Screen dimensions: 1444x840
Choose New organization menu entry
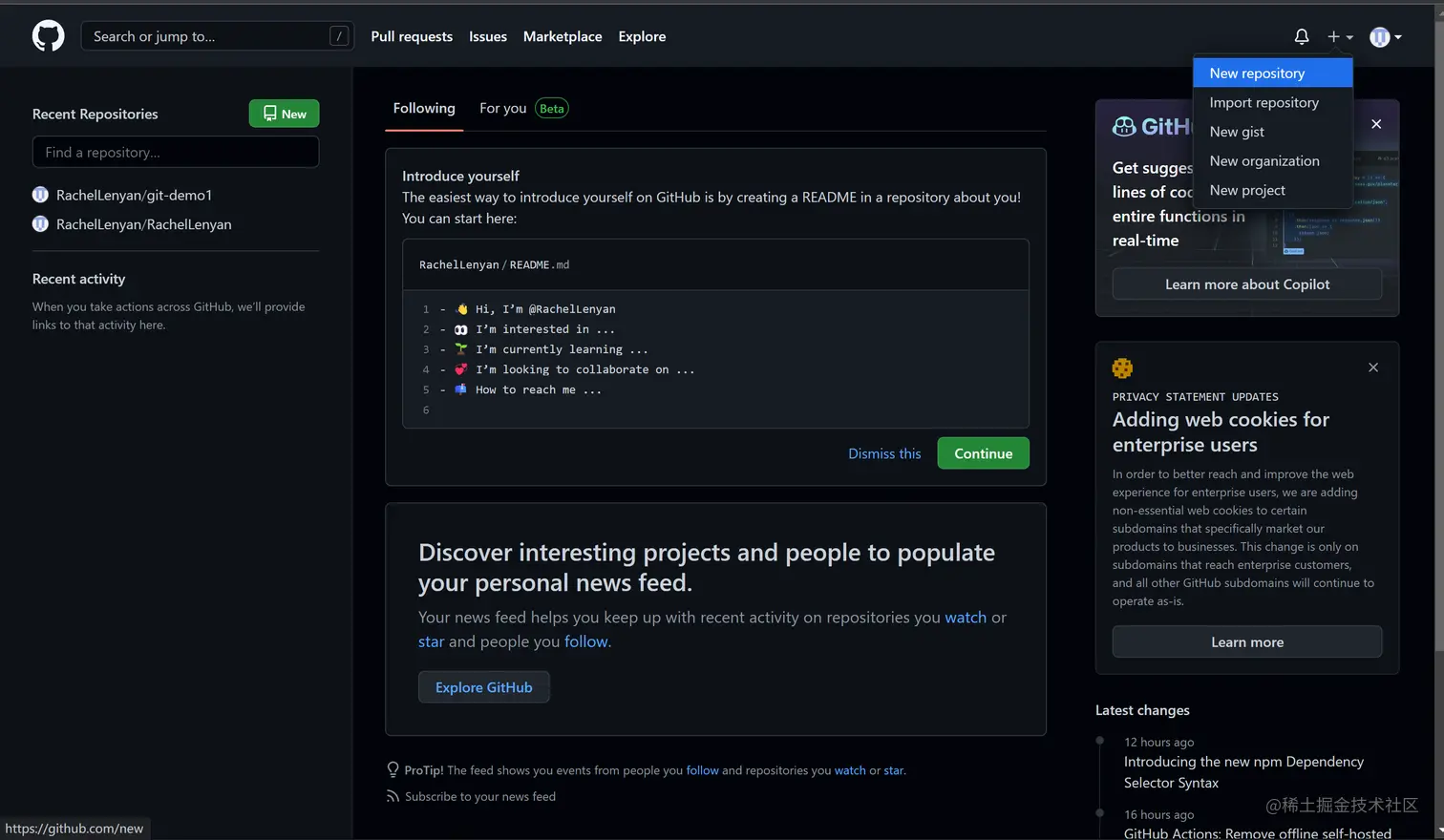click(x=1272, y=160)
